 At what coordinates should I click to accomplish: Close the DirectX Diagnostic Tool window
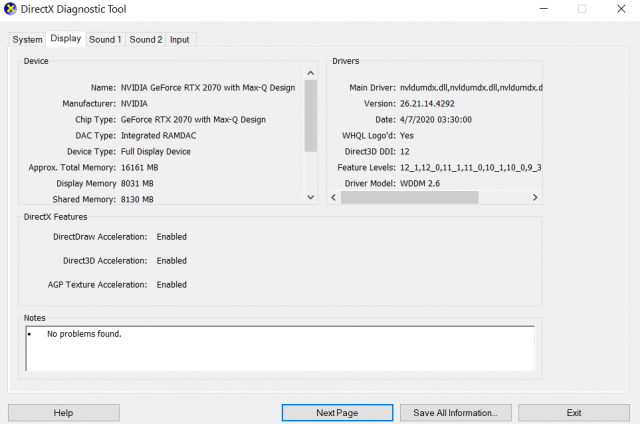(623, 9)
